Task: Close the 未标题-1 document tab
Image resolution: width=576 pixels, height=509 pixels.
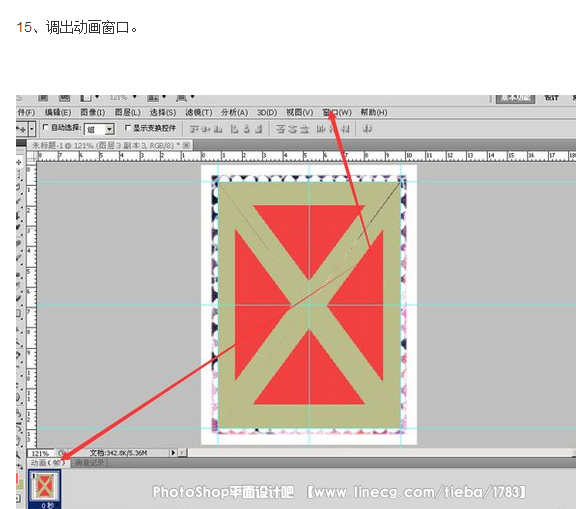Action: tap(187, 145)
